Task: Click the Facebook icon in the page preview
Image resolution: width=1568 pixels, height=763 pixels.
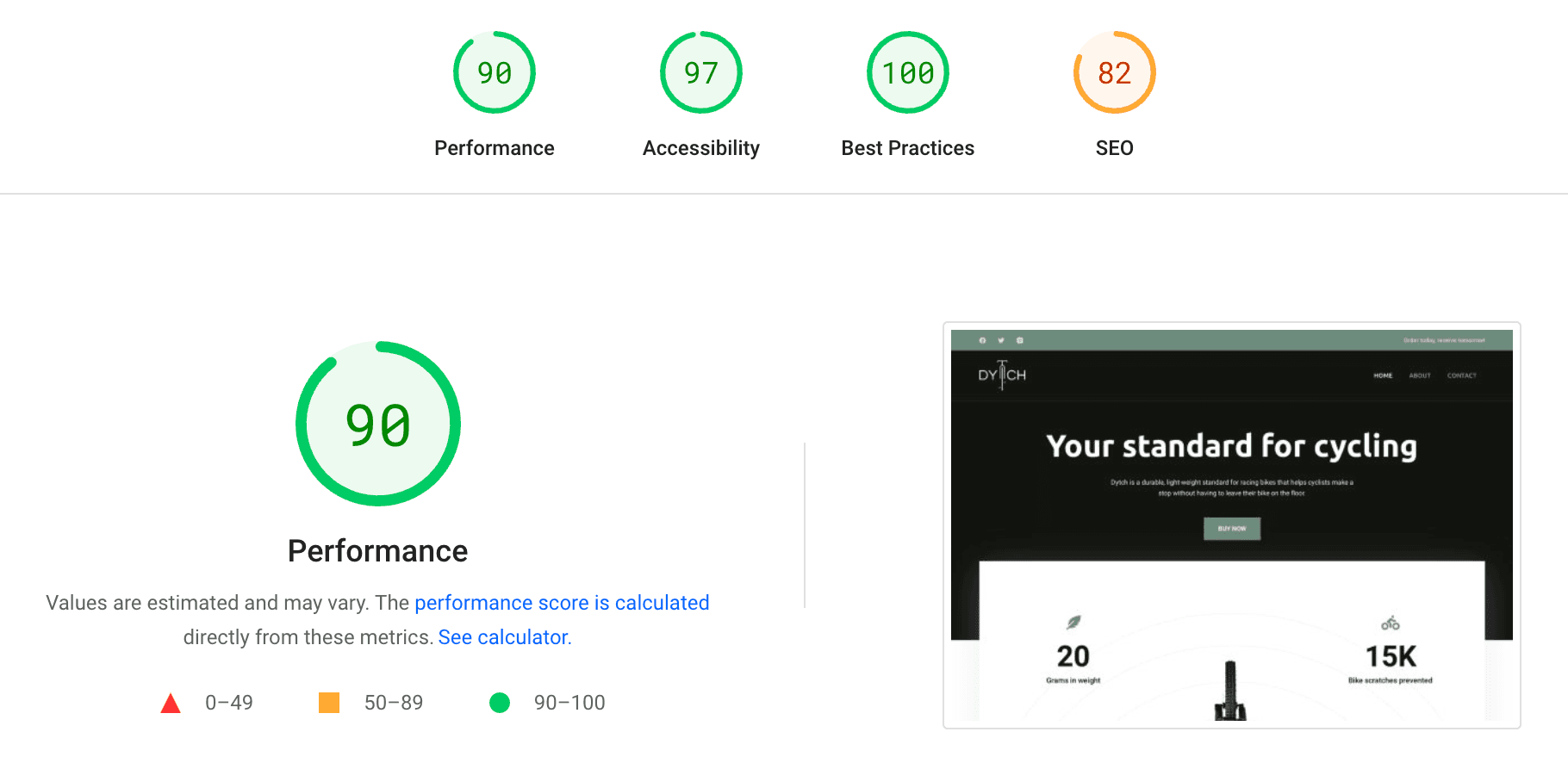Action: [x=982, y=340]
